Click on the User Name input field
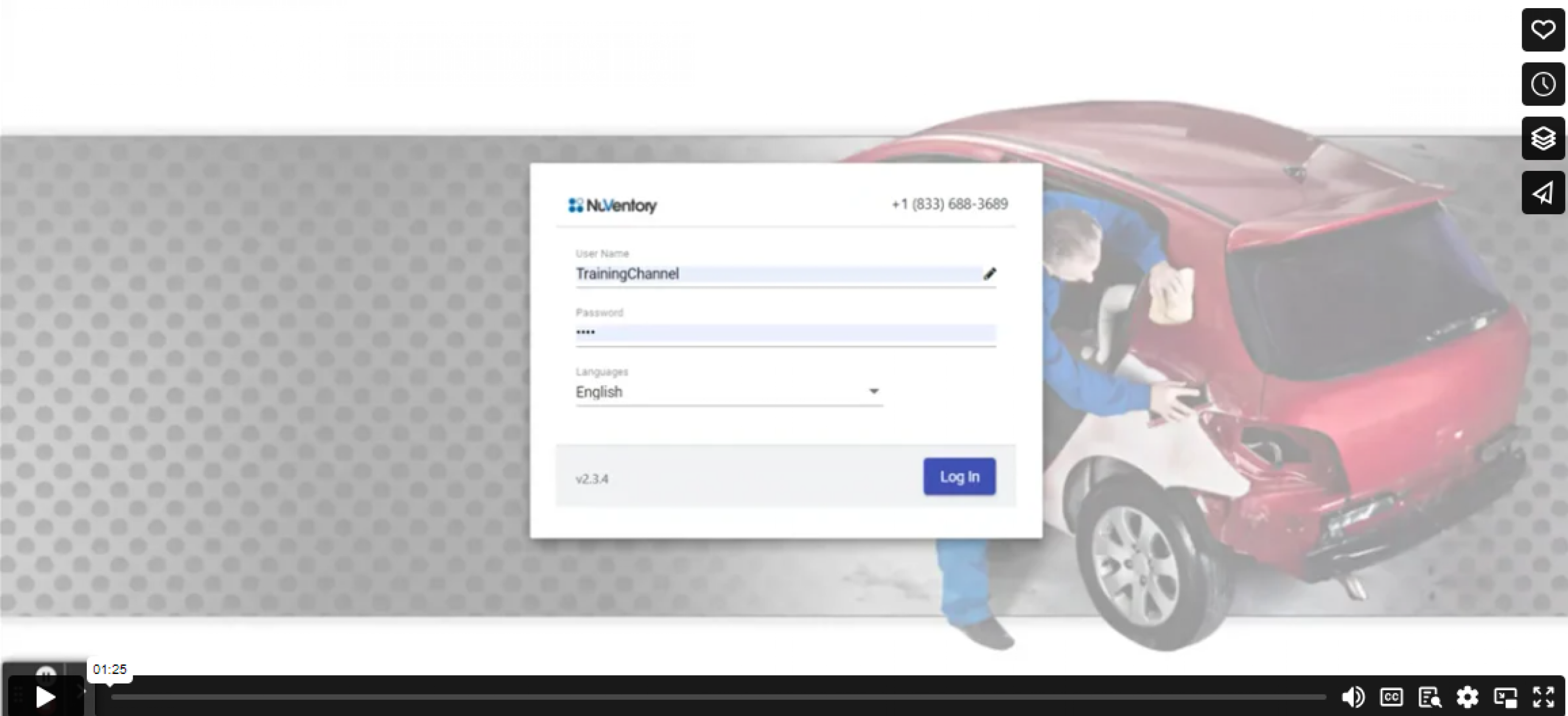1568x716 pixels. tap(784, 274)
